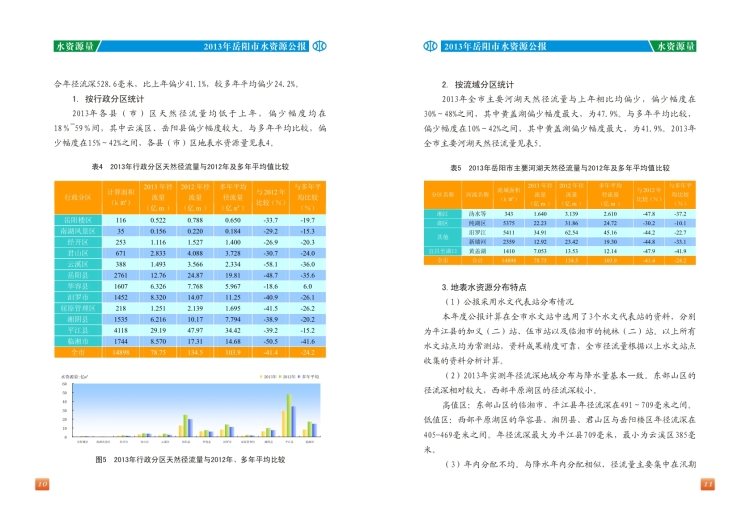Click the green '水资源量' label on left page header
The image size is (750, 522).
[x=76, y=46]
